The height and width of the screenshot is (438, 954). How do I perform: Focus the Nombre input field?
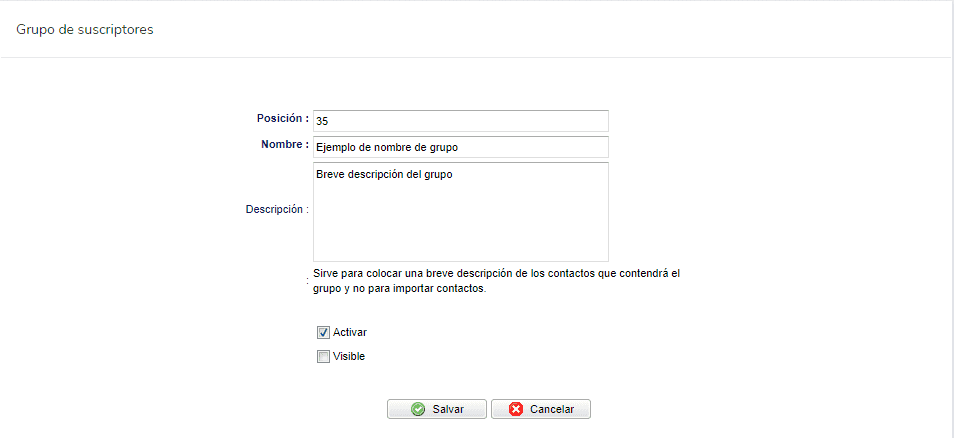tap(461, 147)
